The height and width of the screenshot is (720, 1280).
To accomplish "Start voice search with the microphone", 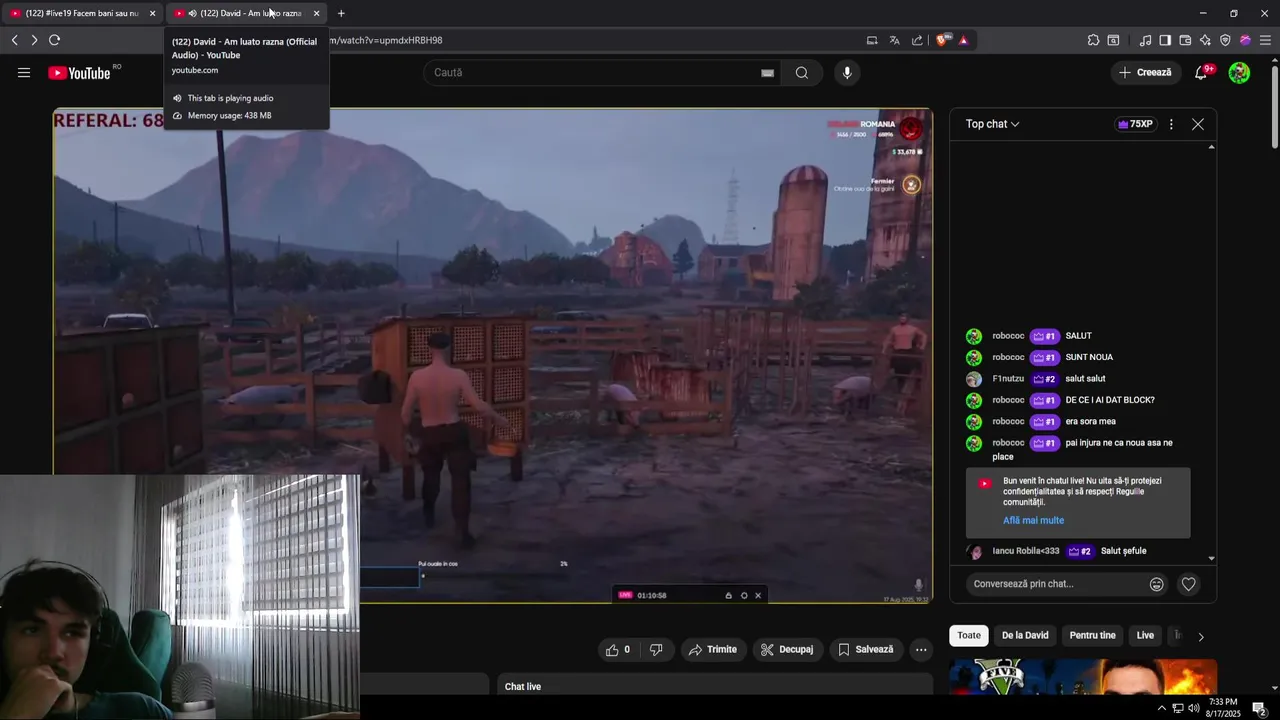I will coord(847,72).
